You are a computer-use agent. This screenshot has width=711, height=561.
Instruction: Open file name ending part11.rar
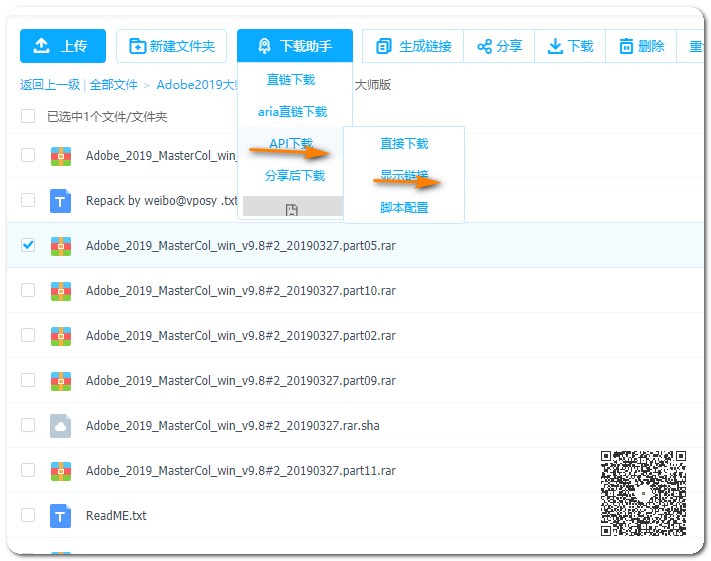[x=241, y=470]
